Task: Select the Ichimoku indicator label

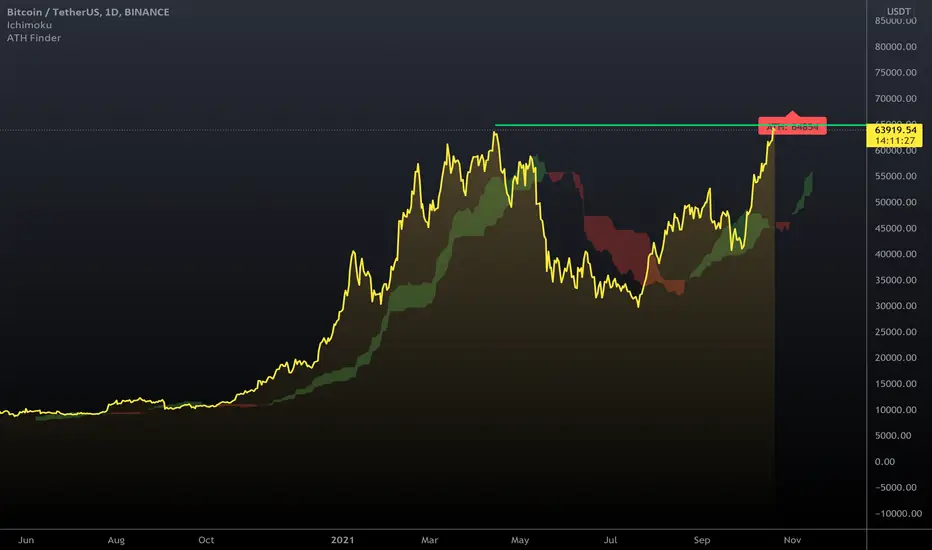Action: pyautogui.click(x=29, y=25)
